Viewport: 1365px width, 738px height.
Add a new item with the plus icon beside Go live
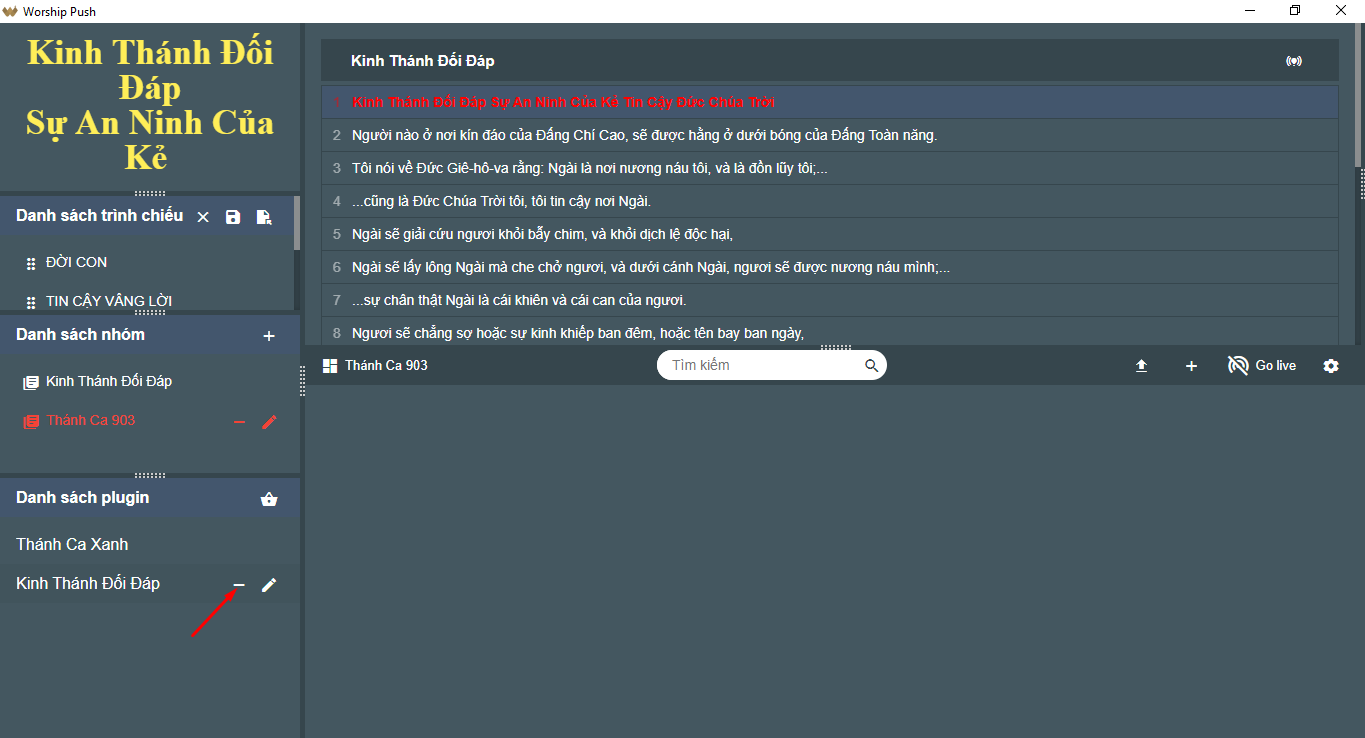pos(1191,366)
